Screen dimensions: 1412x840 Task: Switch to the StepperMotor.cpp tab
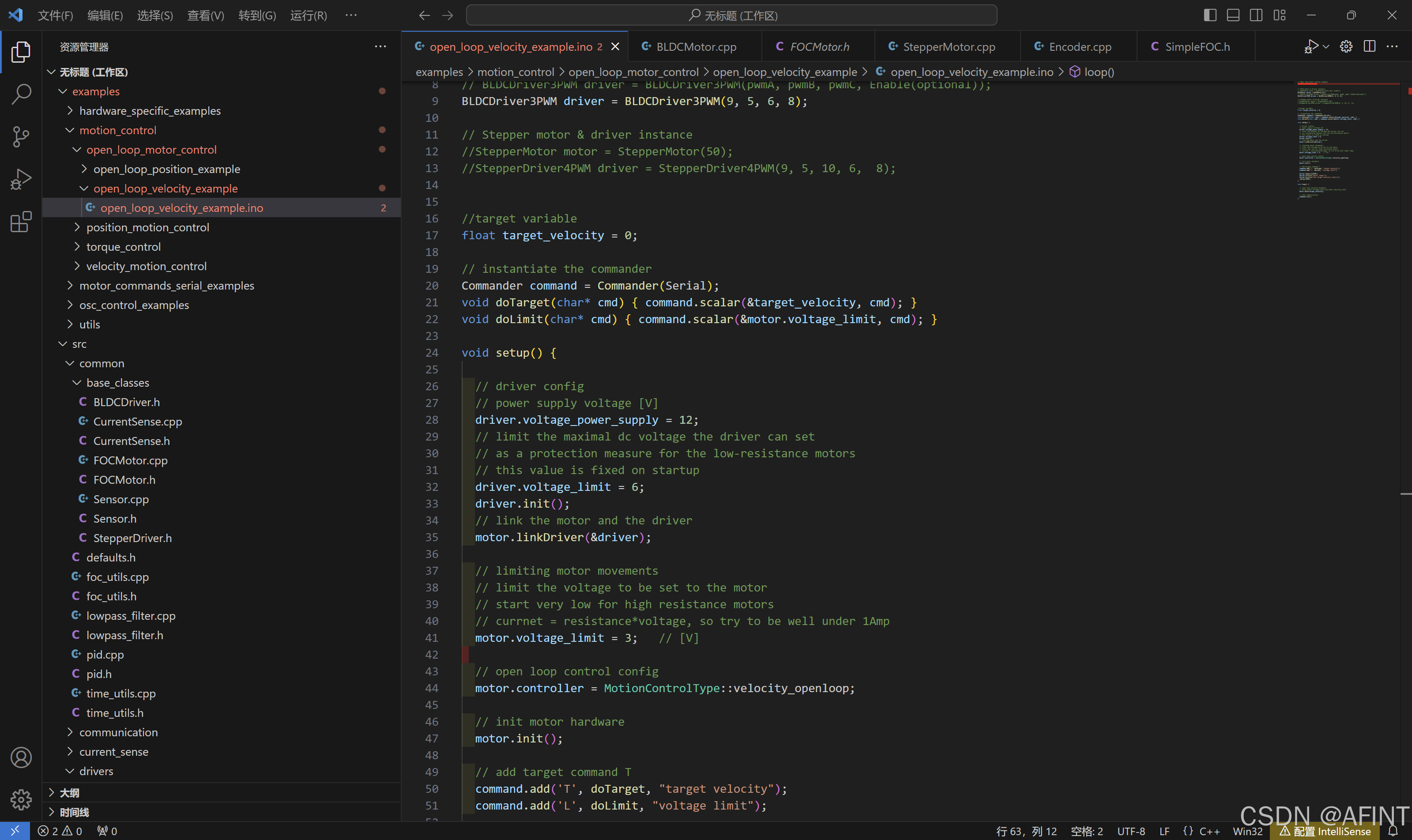pyautogui.click(x=948, y=46)
